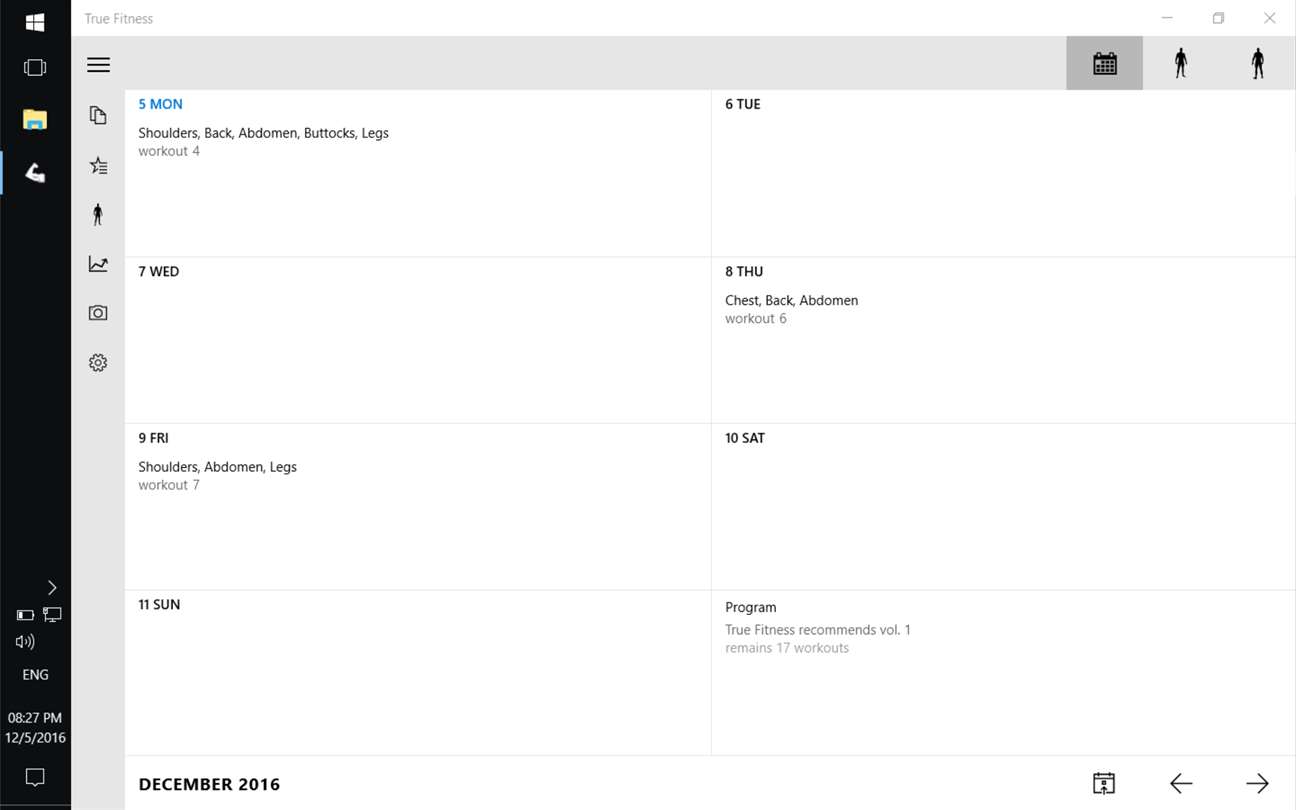Image resolution: width=1296 pixels, height=810 pixels.
Task: Open the progress chart icon
Action: [98, 264]
